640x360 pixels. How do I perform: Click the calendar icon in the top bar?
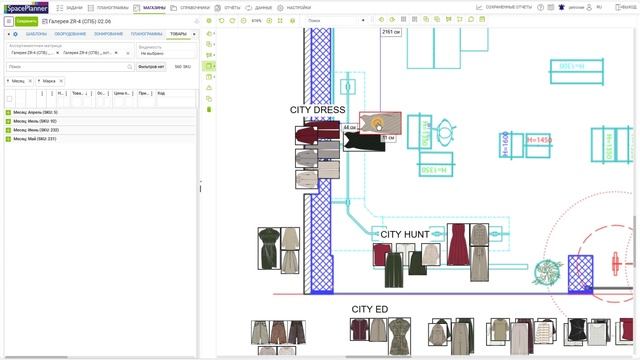tap(551, 7)
